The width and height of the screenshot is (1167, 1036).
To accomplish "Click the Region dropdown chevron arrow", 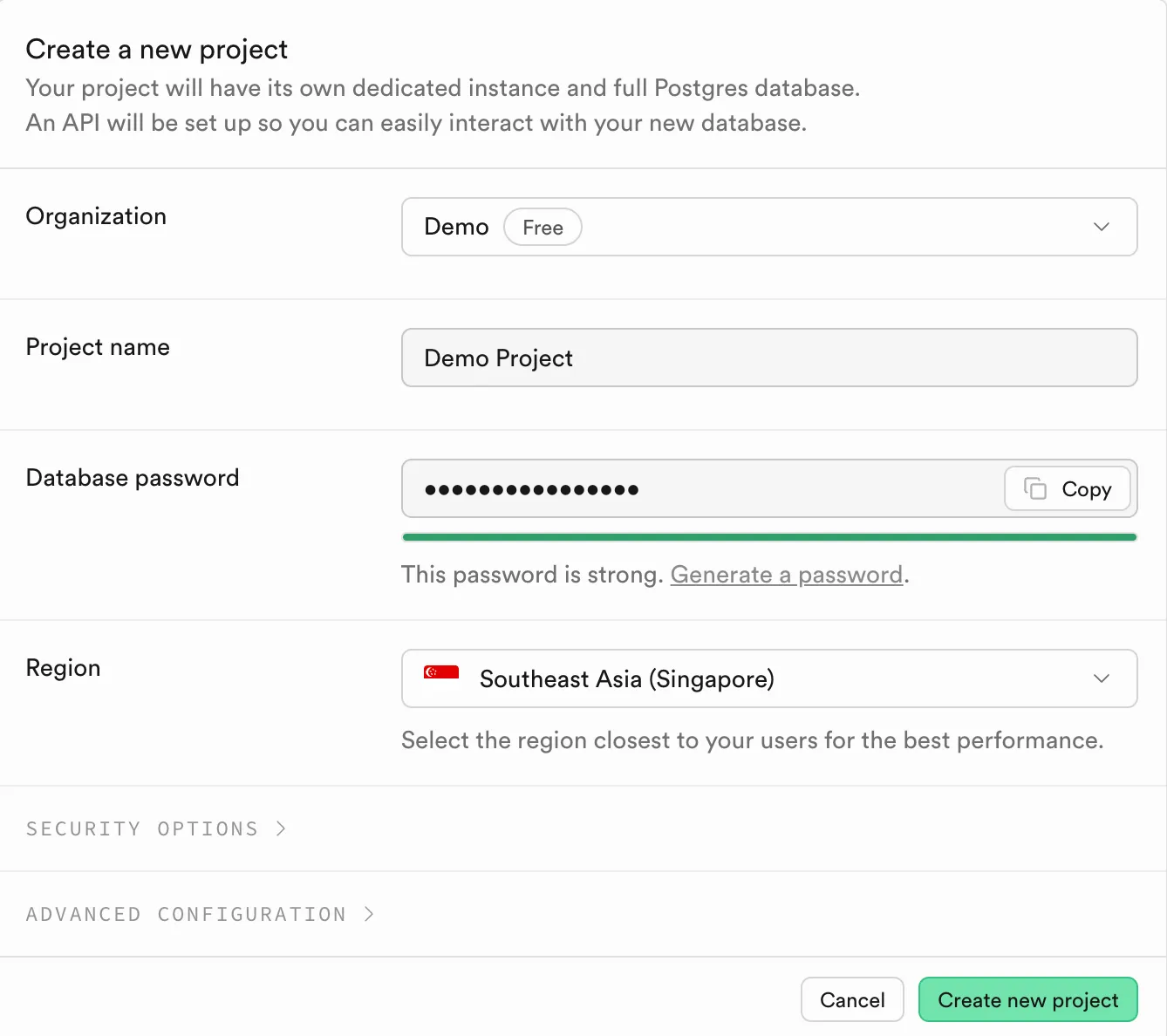I will (x=1101, y=678).
